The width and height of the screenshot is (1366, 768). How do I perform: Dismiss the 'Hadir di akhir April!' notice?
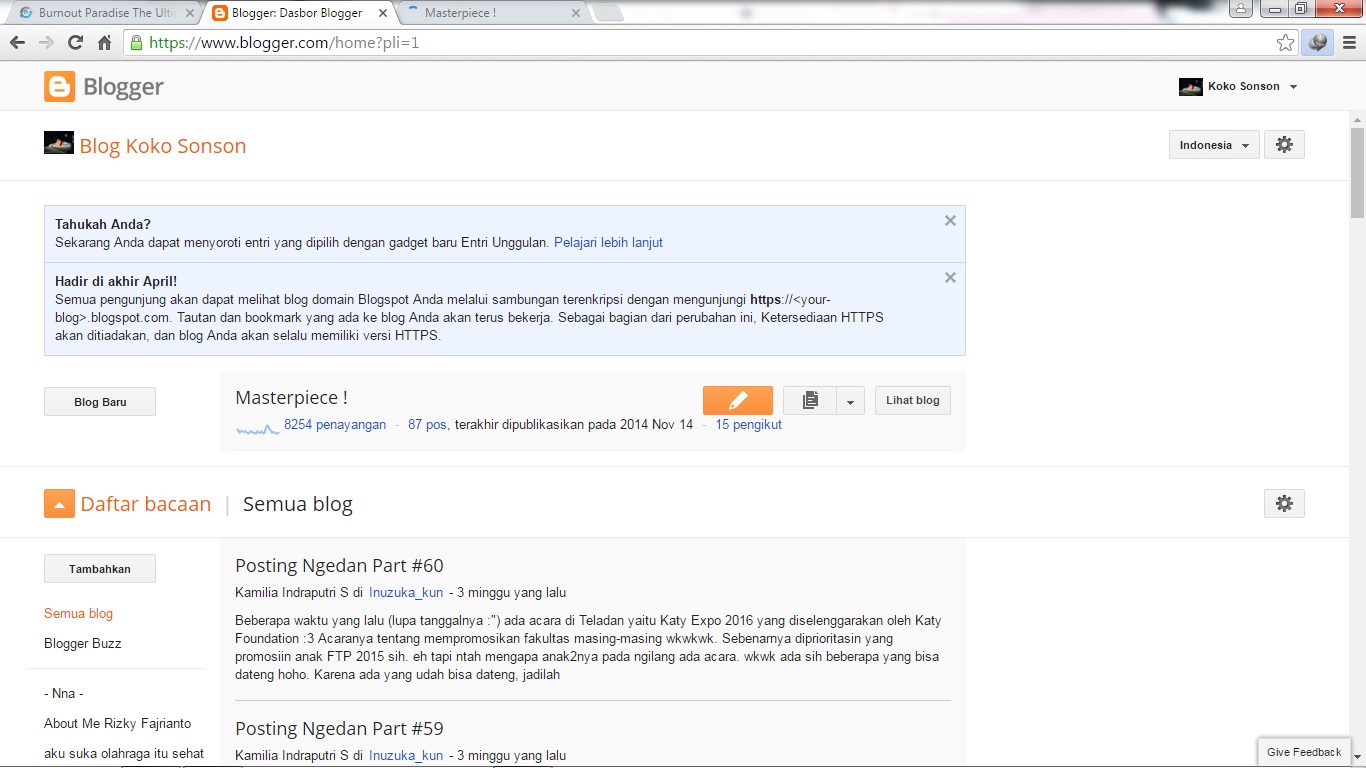[950, 278]
